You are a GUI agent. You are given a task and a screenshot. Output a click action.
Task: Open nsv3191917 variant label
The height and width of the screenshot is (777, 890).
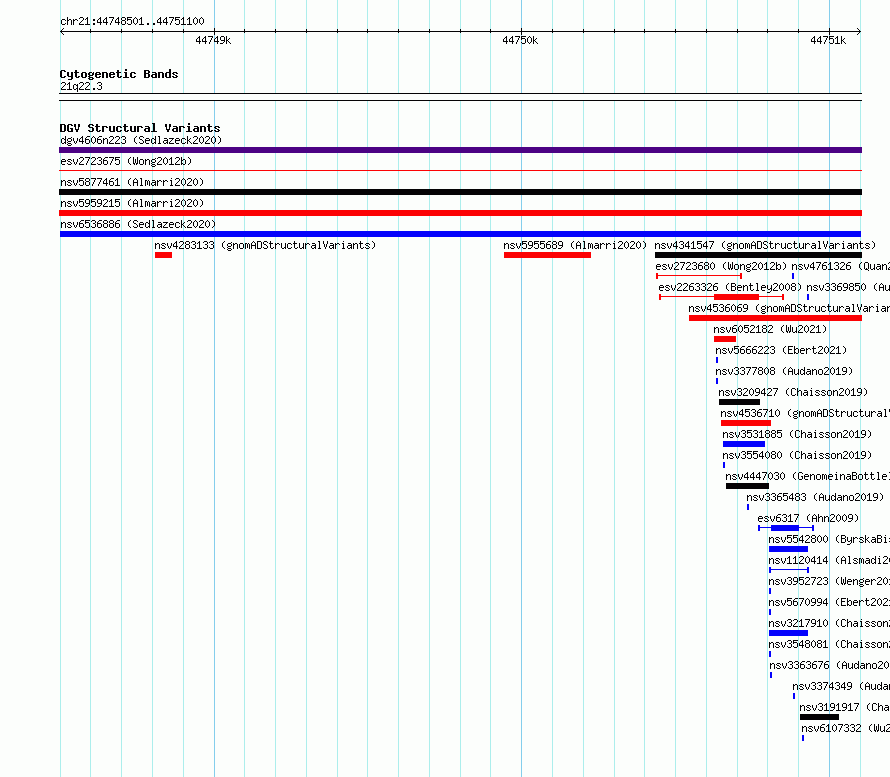pos(845,707)
